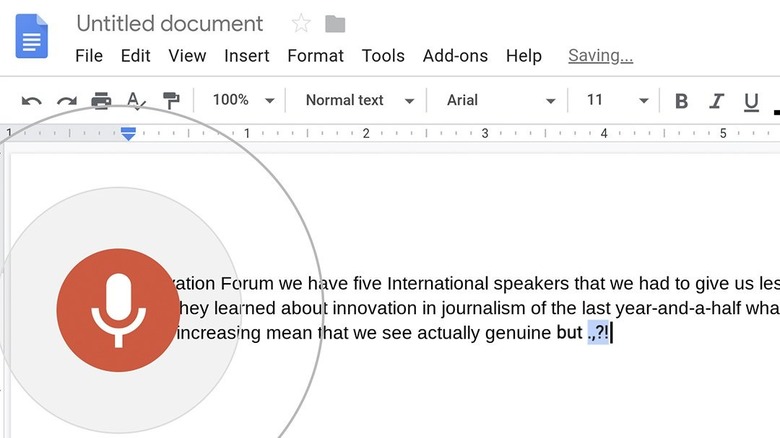Toggle italic formatting
Image resolution: width=780 pixels, height=438 pixels.
[x=716, y=101]
